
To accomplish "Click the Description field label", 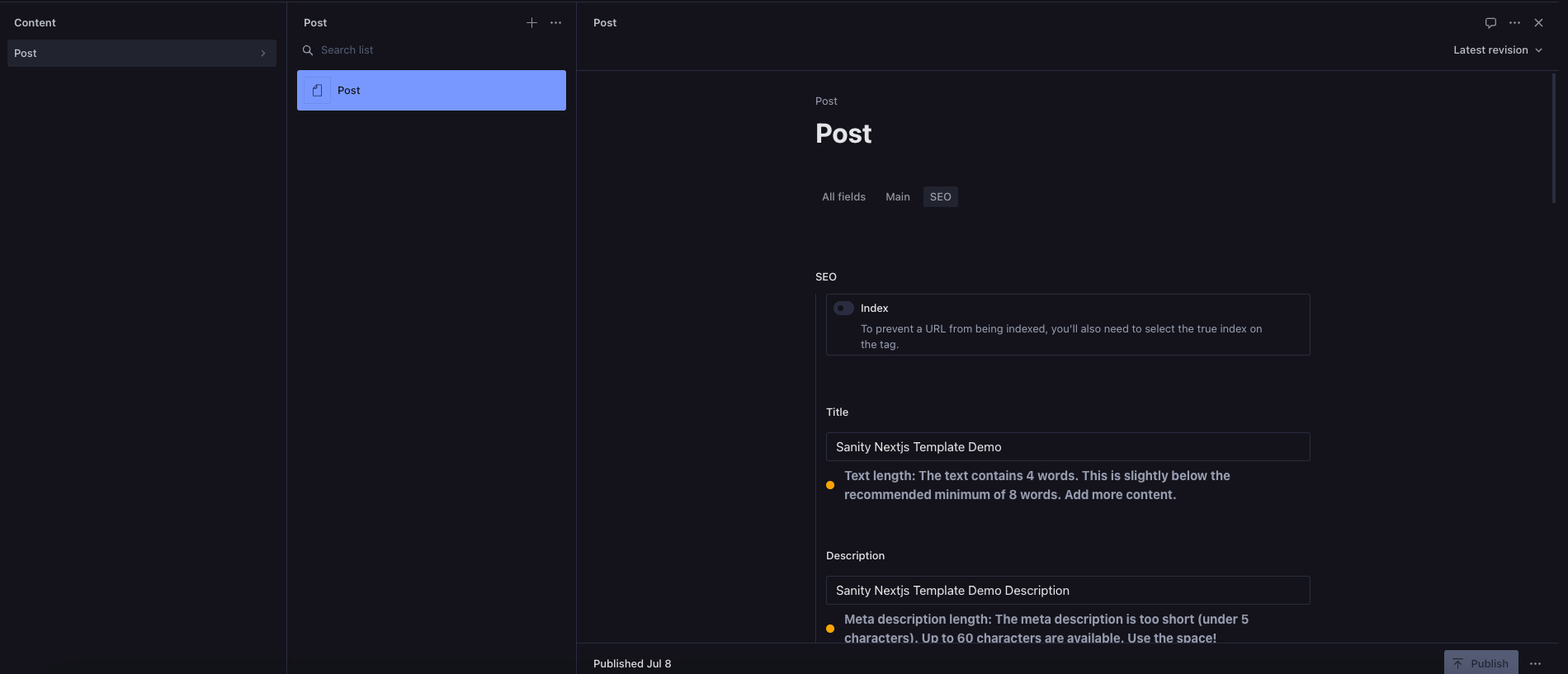I will coord(855,556).
